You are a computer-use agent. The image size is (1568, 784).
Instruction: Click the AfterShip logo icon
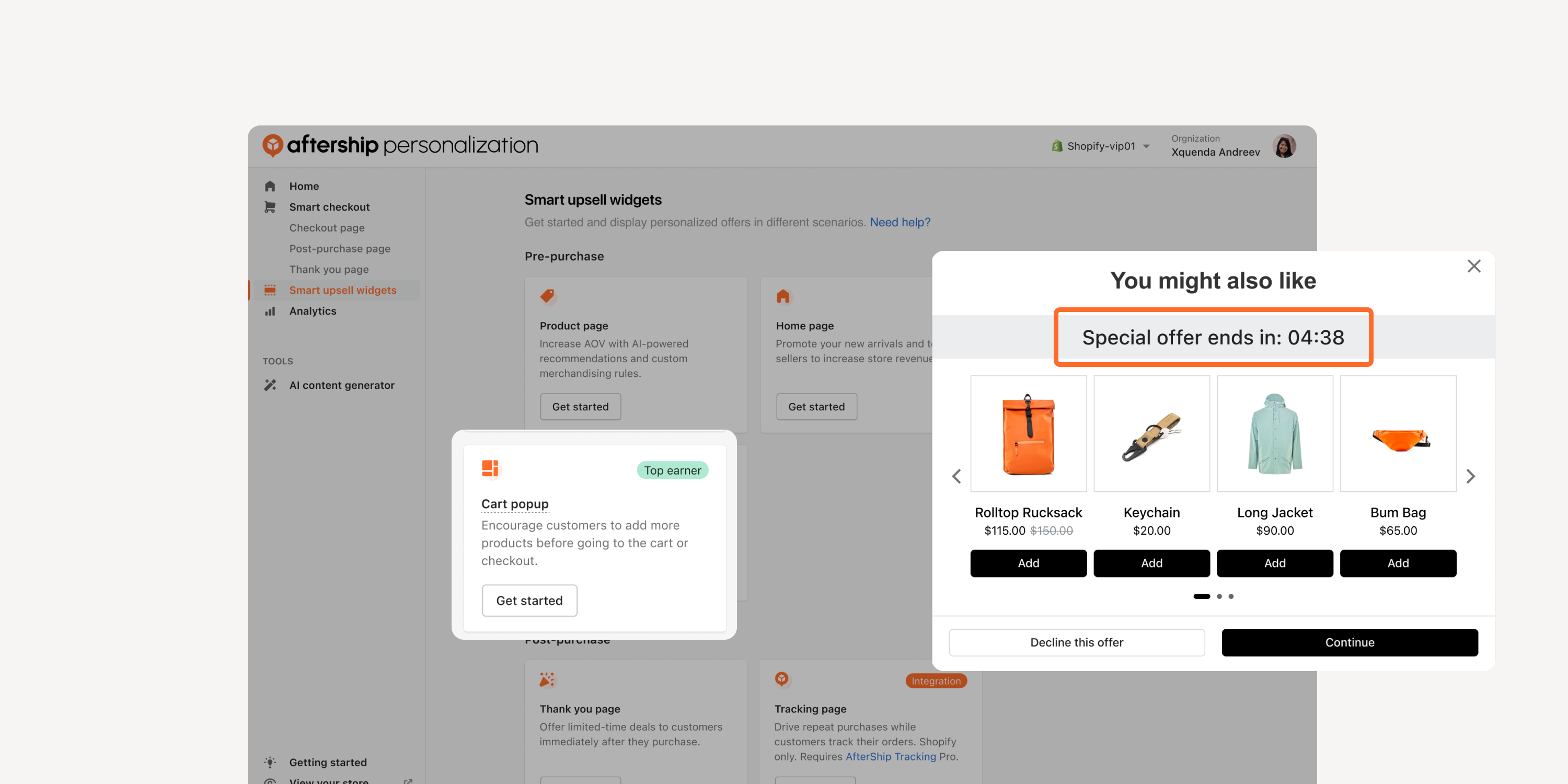[272, 145]
